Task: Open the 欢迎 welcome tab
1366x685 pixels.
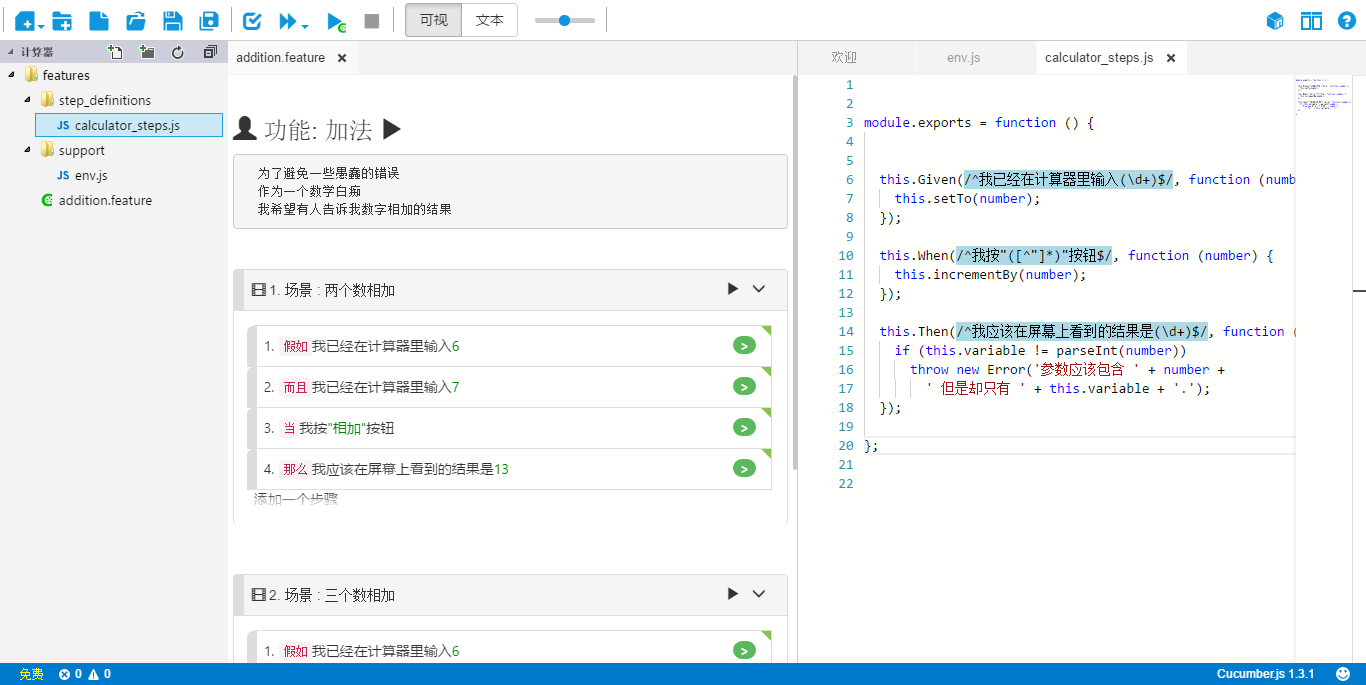Action: [x=844, y=58]
